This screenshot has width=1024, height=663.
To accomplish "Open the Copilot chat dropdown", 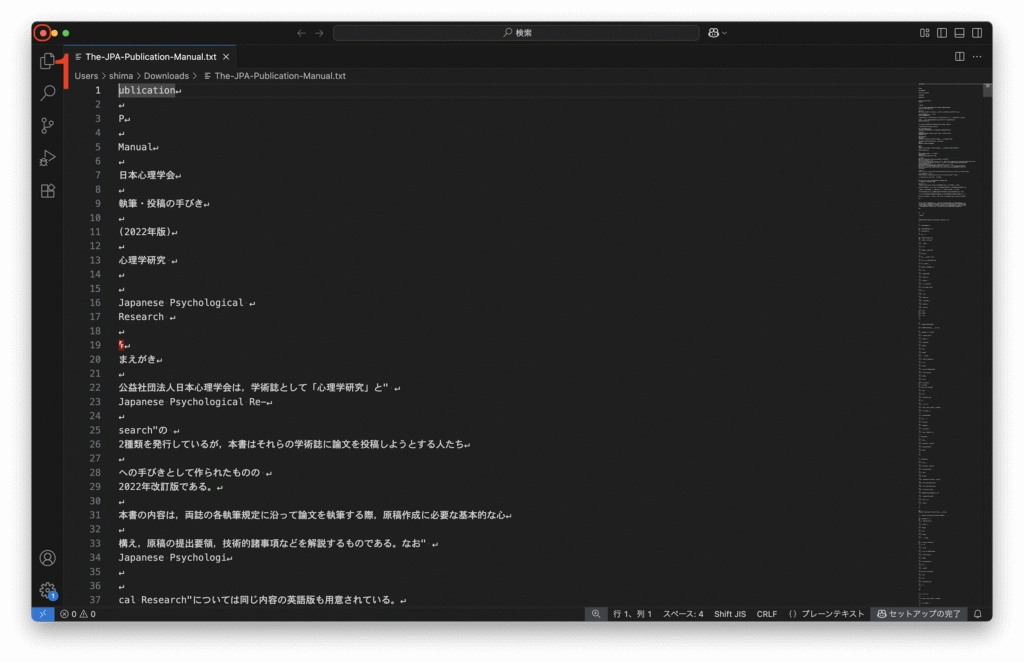I will [717, 33].
